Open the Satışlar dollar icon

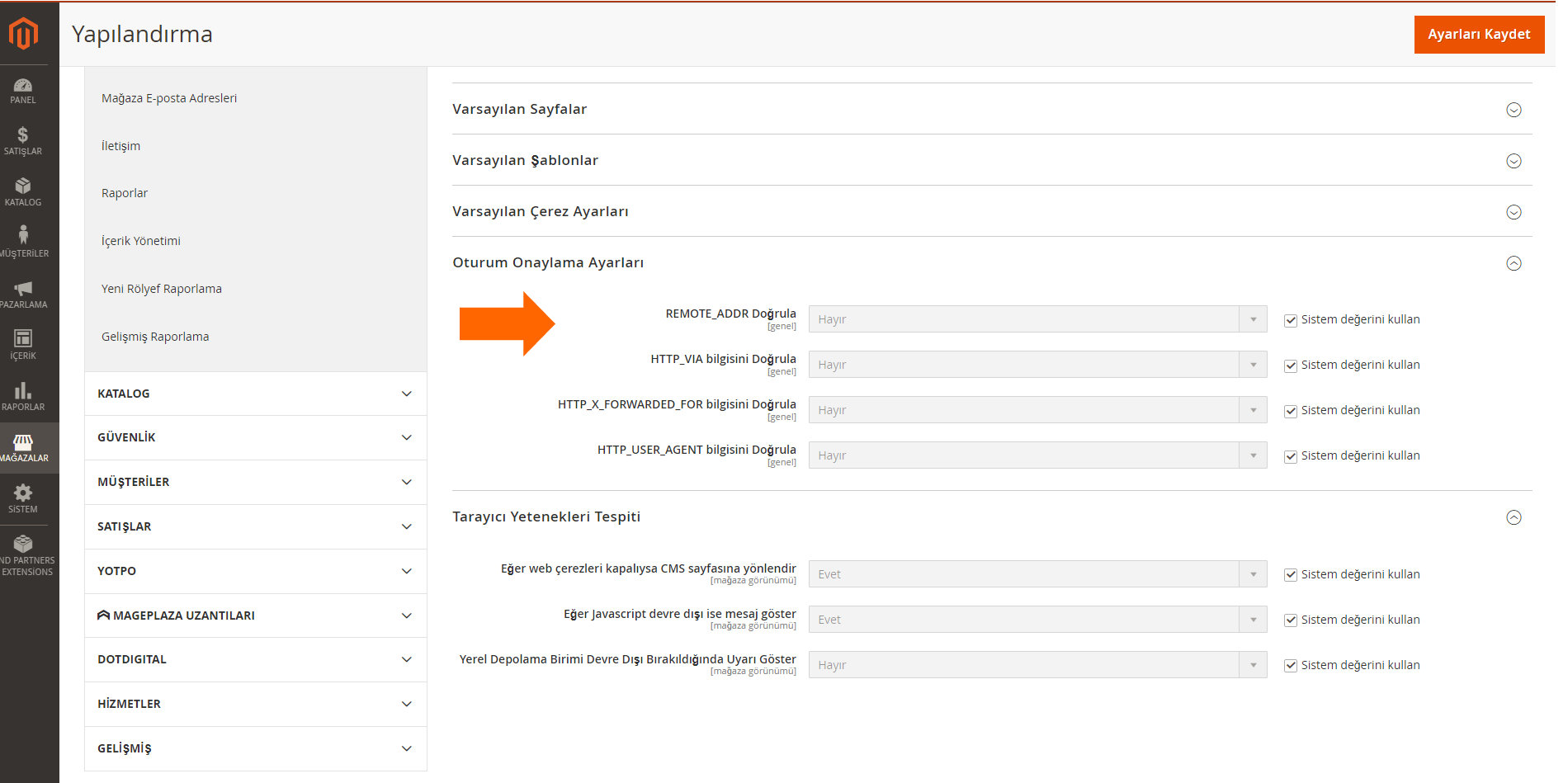pos(23,134)
